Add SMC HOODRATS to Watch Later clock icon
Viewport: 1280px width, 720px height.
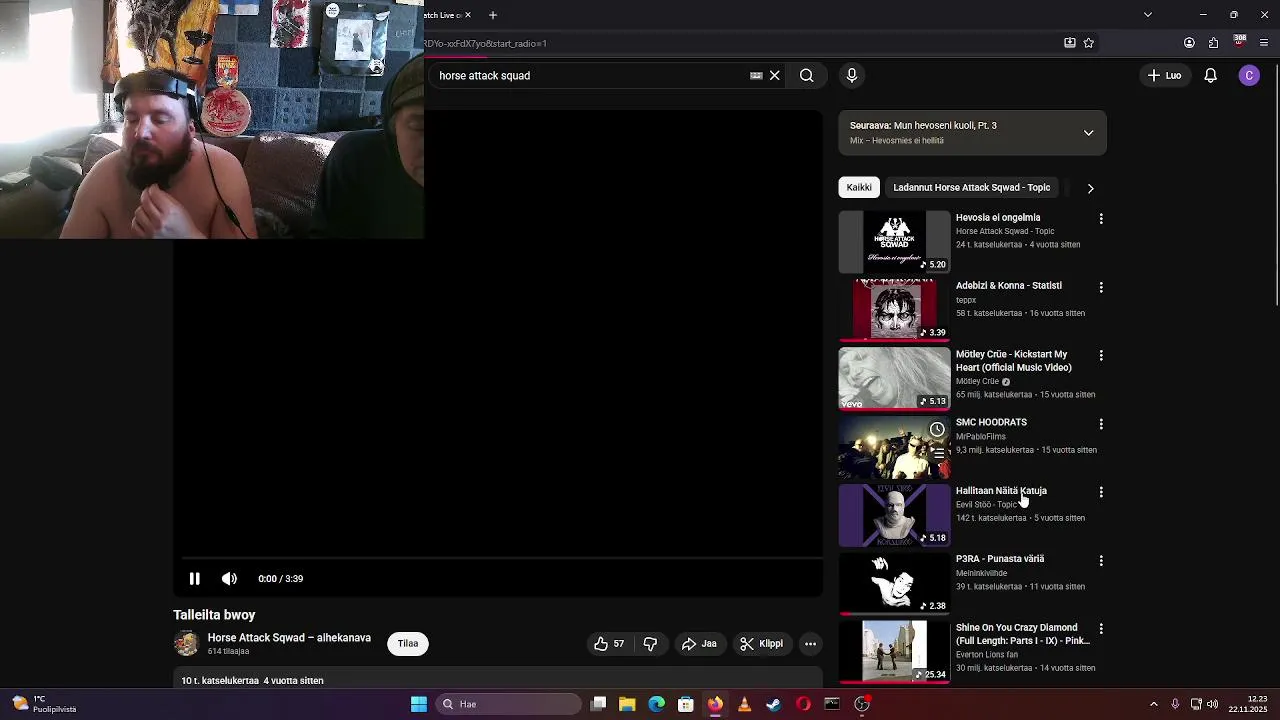point(937,429)
